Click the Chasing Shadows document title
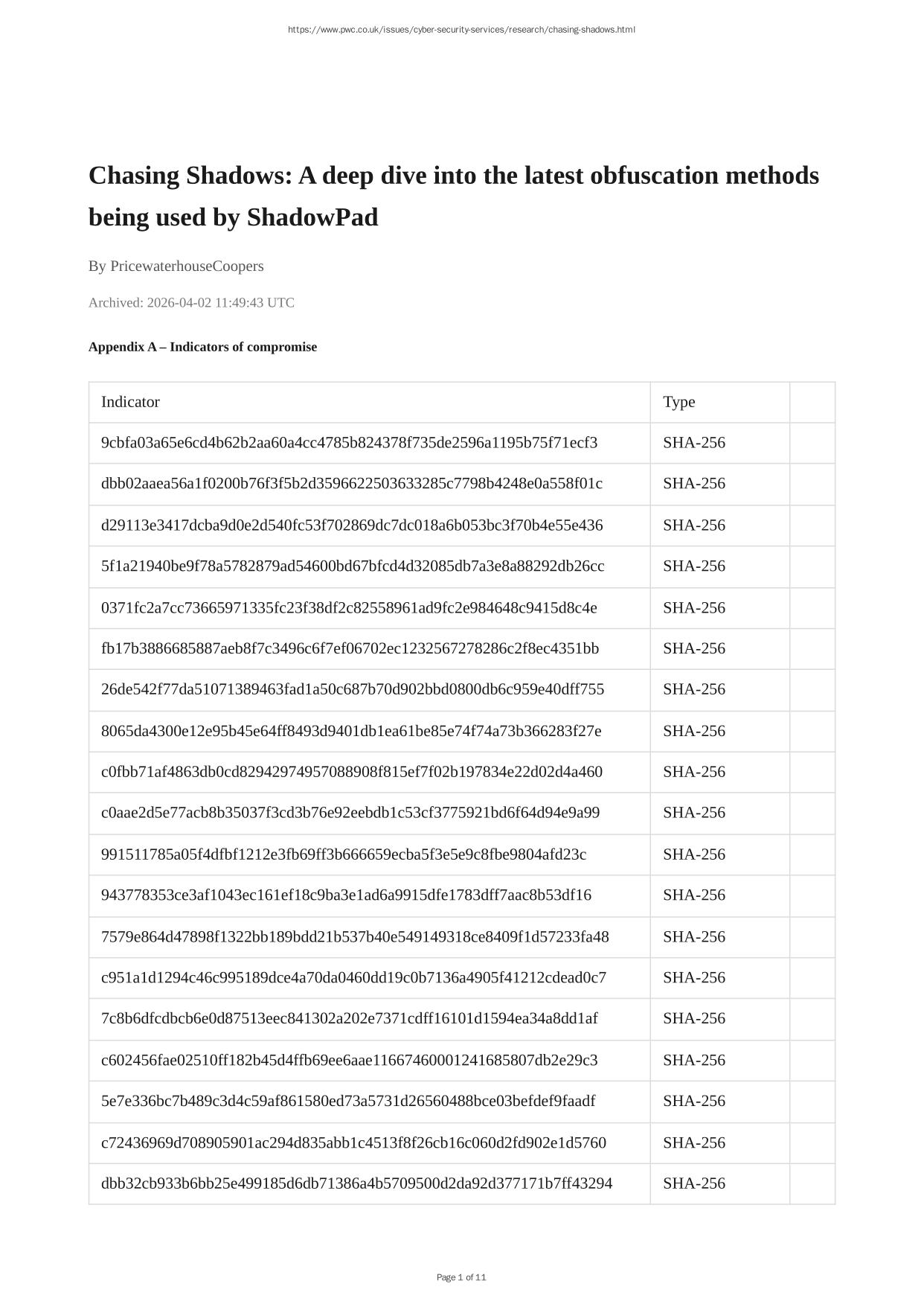 point(453,196)
